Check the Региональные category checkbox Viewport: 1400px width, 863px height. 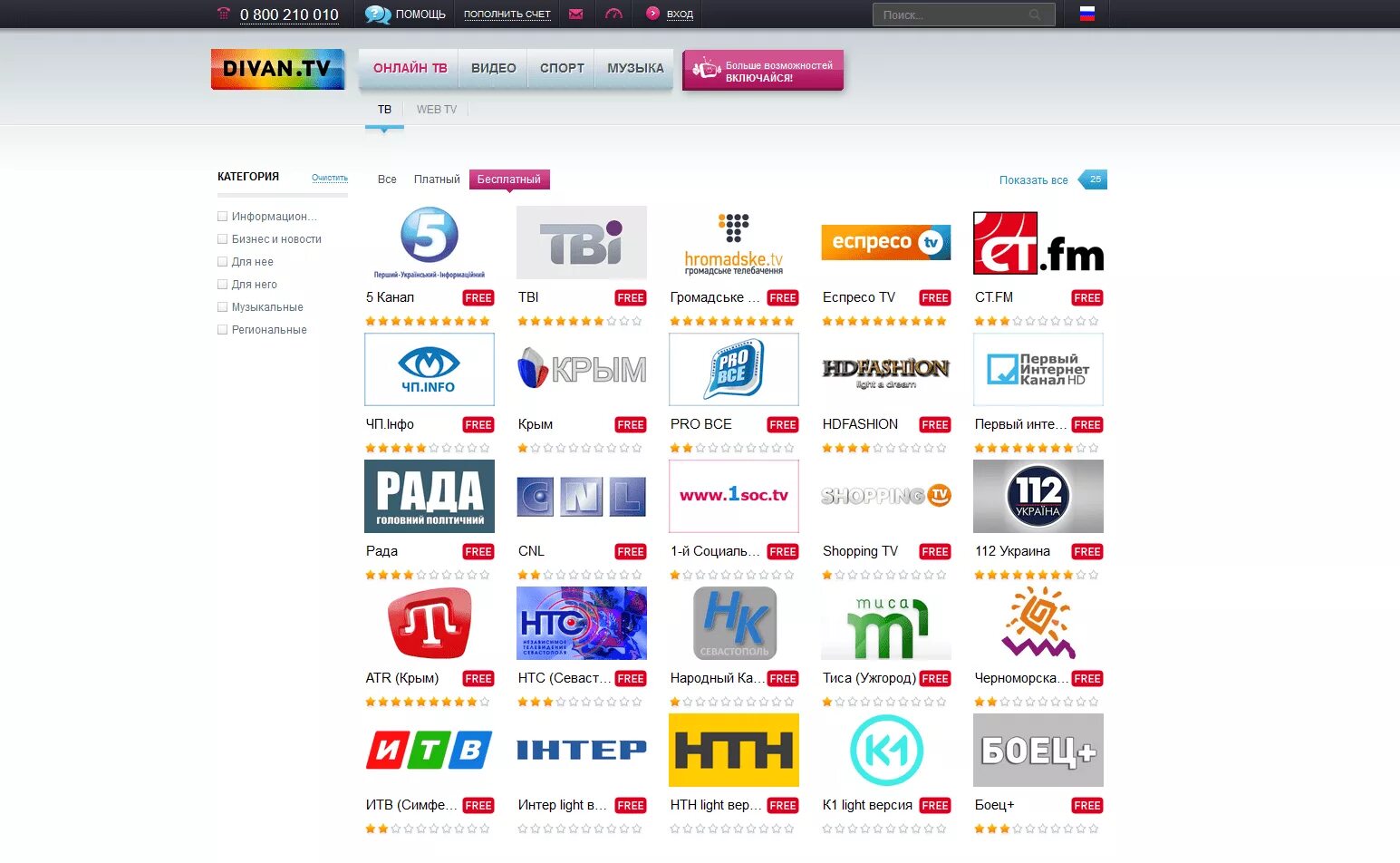click(222, 330)
